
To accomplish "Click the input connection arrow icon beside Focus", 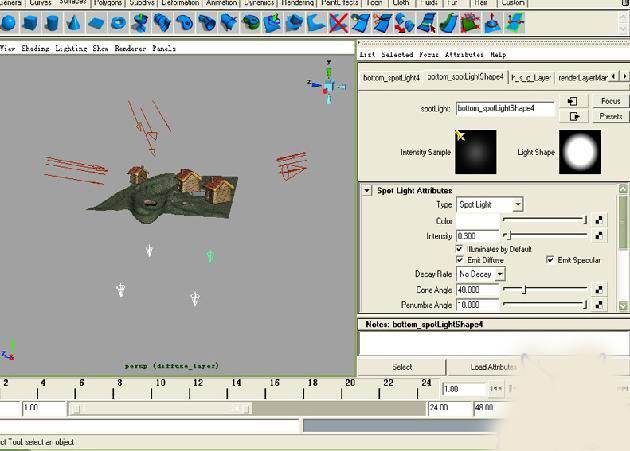I will point(573,101).
